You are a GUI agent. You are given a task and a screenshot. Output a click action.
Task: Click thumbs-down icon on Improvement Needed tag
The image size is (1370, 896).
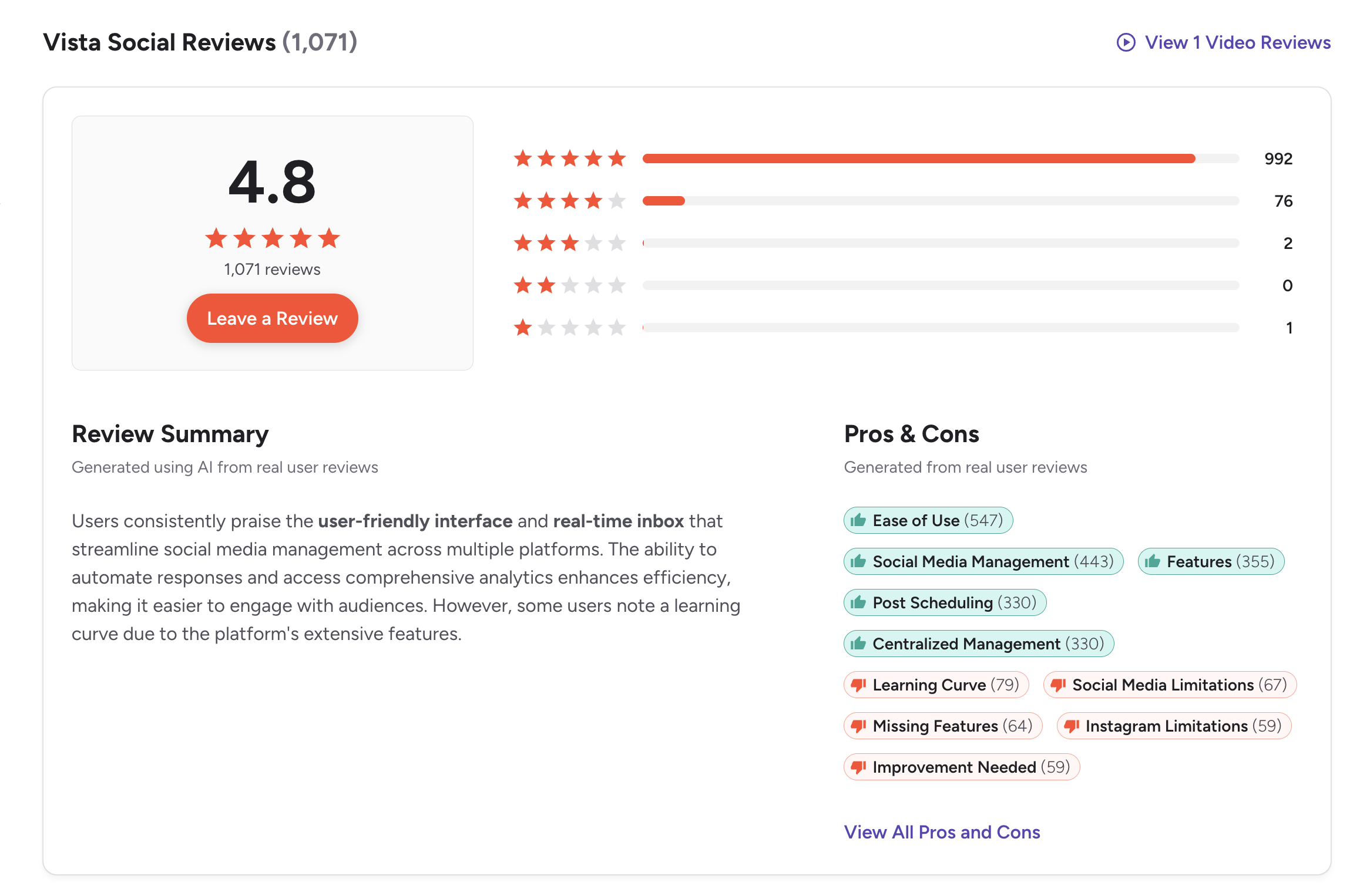pyautogui.click(x=858, y=767)
